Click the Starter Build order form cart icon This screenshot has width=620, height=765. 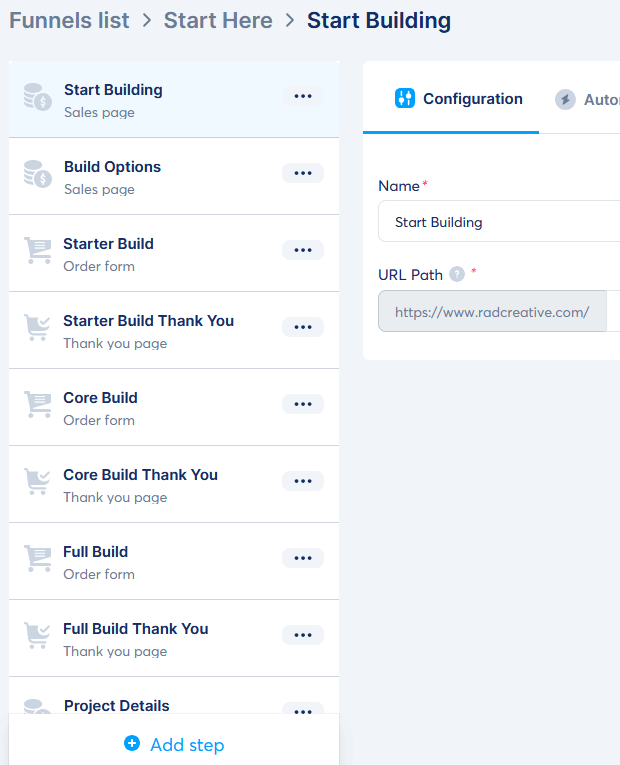tap(38, 251)
